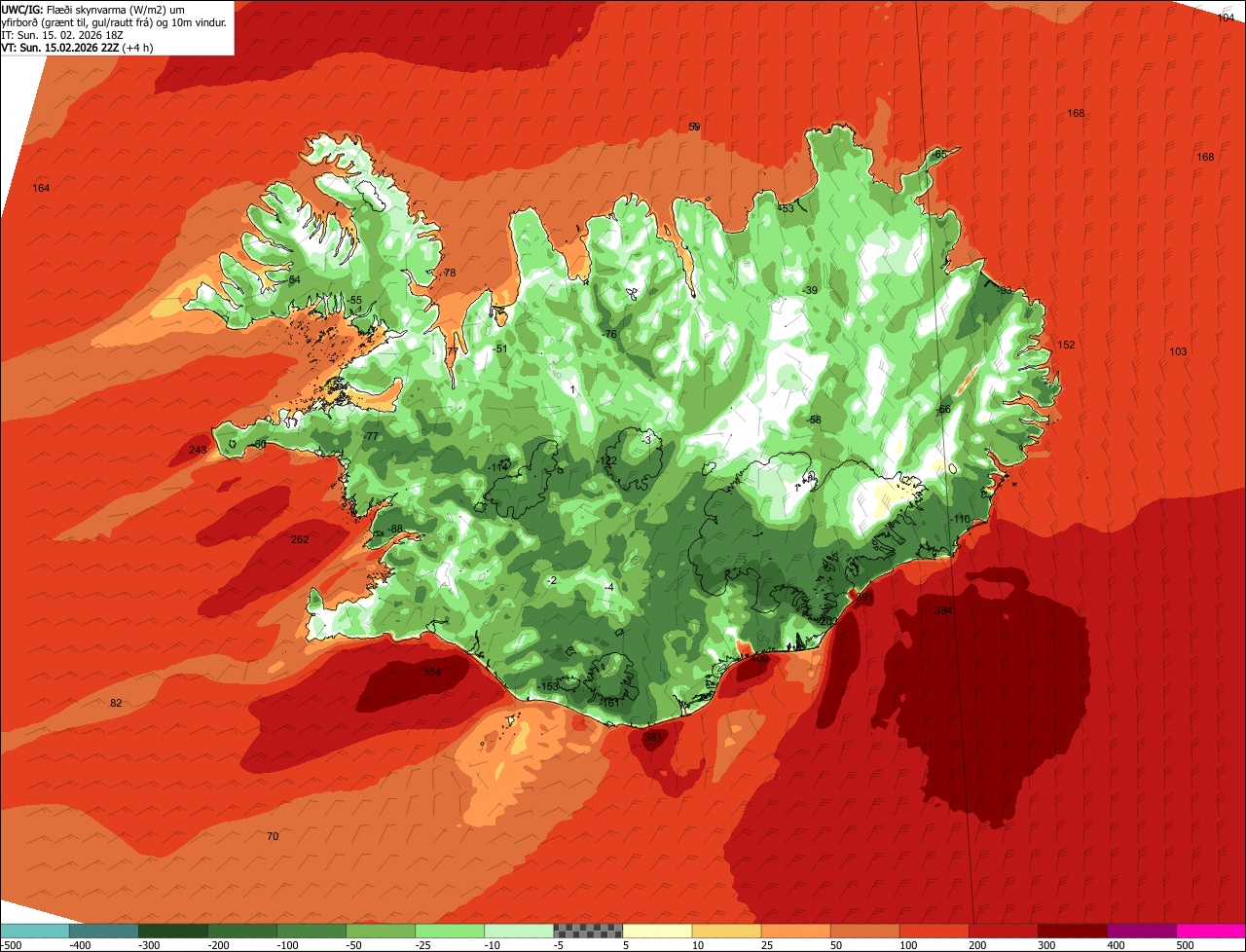Select the legend swatch between 50 and 100
Screen dimensions: 1246x952
(864, 931)
